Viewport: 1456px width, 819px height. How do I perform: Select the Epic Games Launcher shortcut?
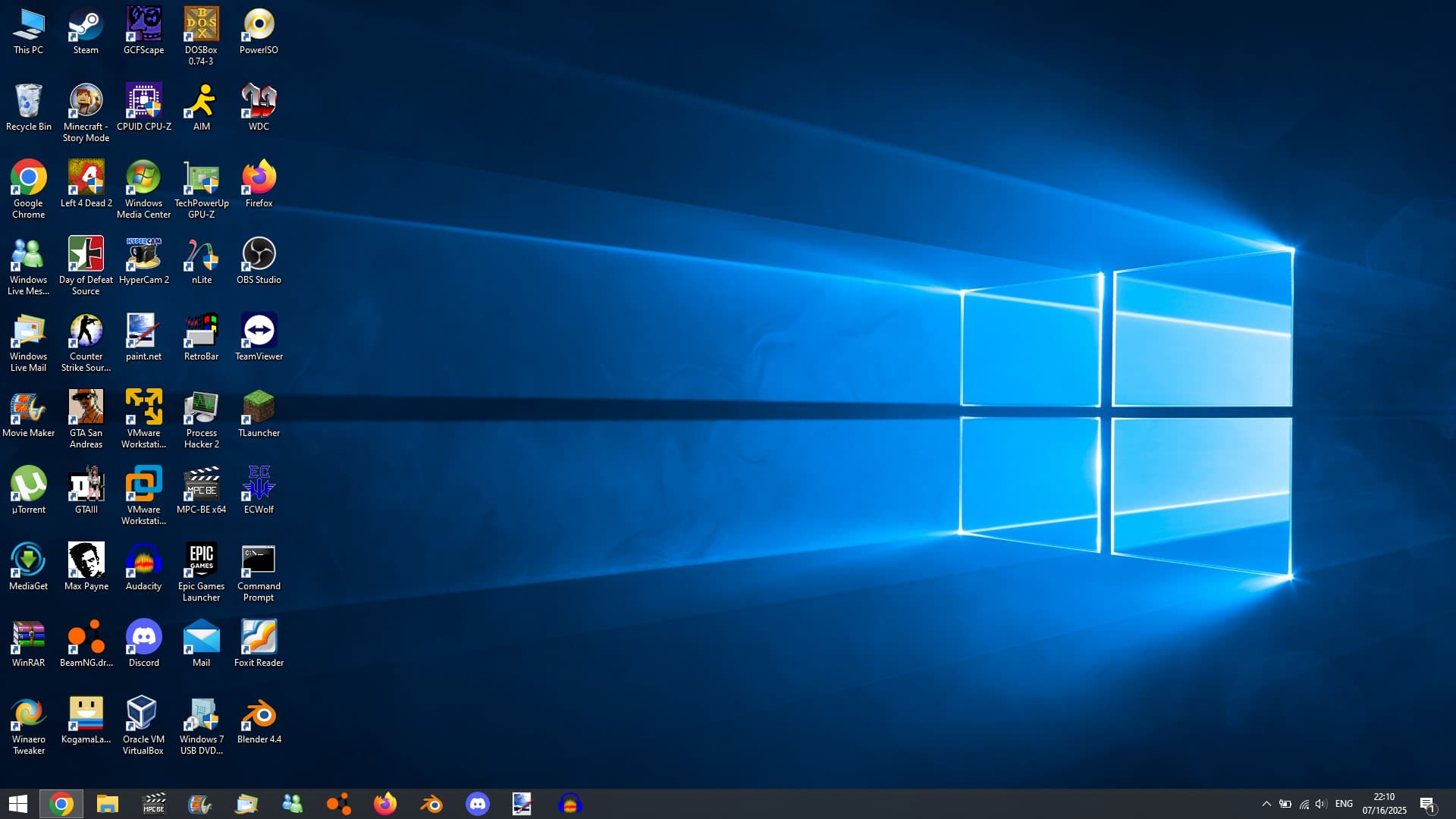pyautogui.click(x=201, y=561)
